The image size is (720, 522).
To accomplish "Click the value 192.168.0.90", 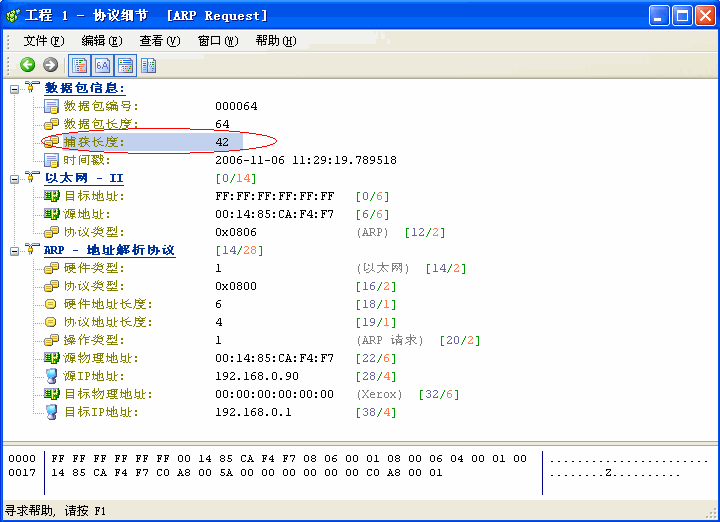I will click(257, 376).
